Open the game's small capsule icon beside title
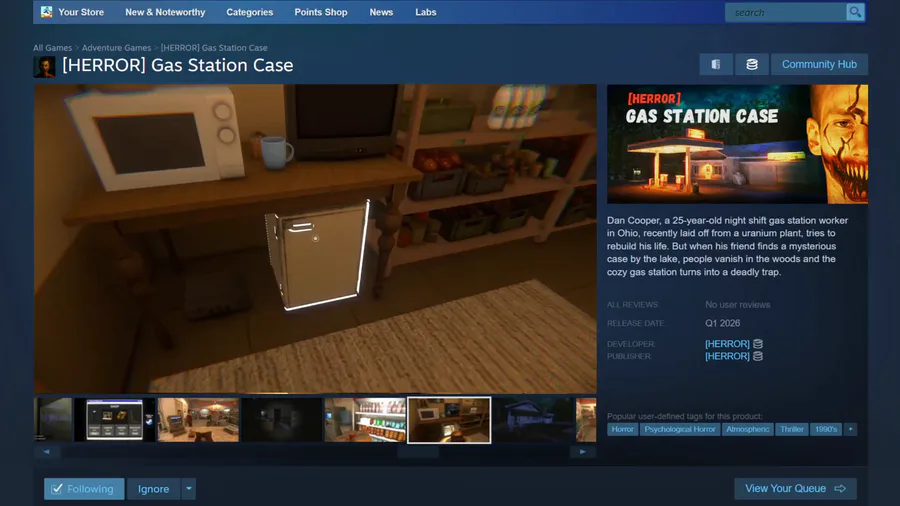This screenshot has width=900, height=506. click(x=44, y=67)
